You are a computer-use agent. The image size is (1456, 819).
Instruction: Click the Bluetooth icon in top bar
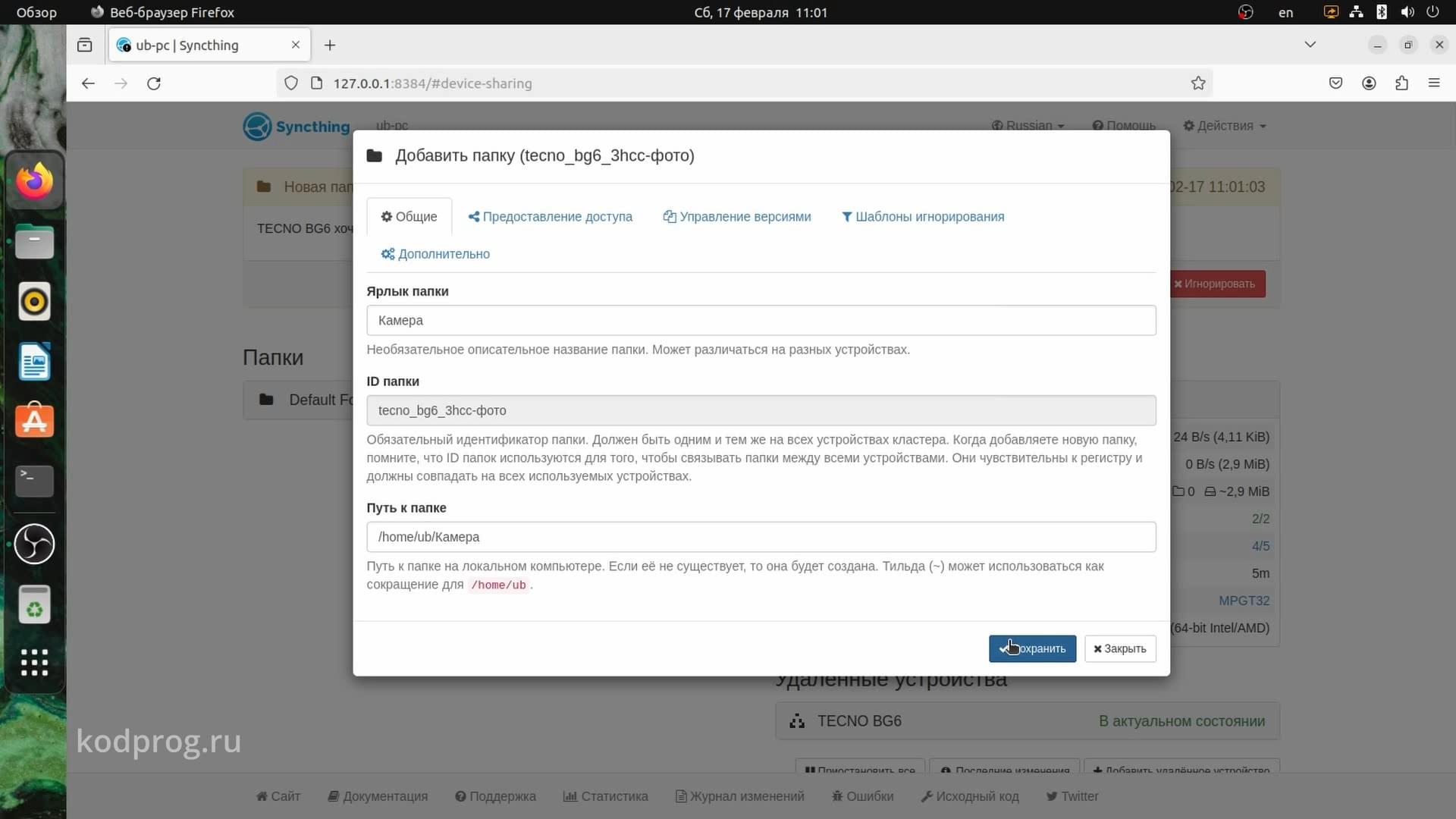(x=1382, y=12)
